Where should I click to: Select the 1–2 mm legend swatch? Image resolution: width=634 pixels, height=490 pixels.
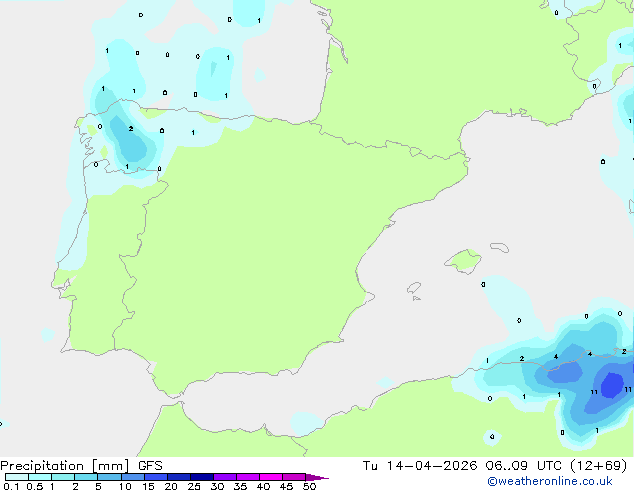pos(63,477)
